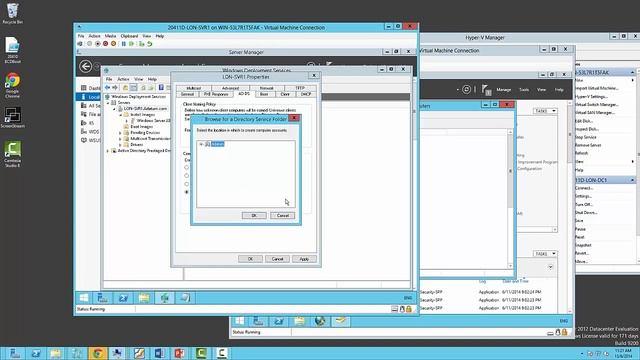Open Action menu in Virtual Machine Connection
This screenshot has width=640, height=360.
(x=94, y=36)
